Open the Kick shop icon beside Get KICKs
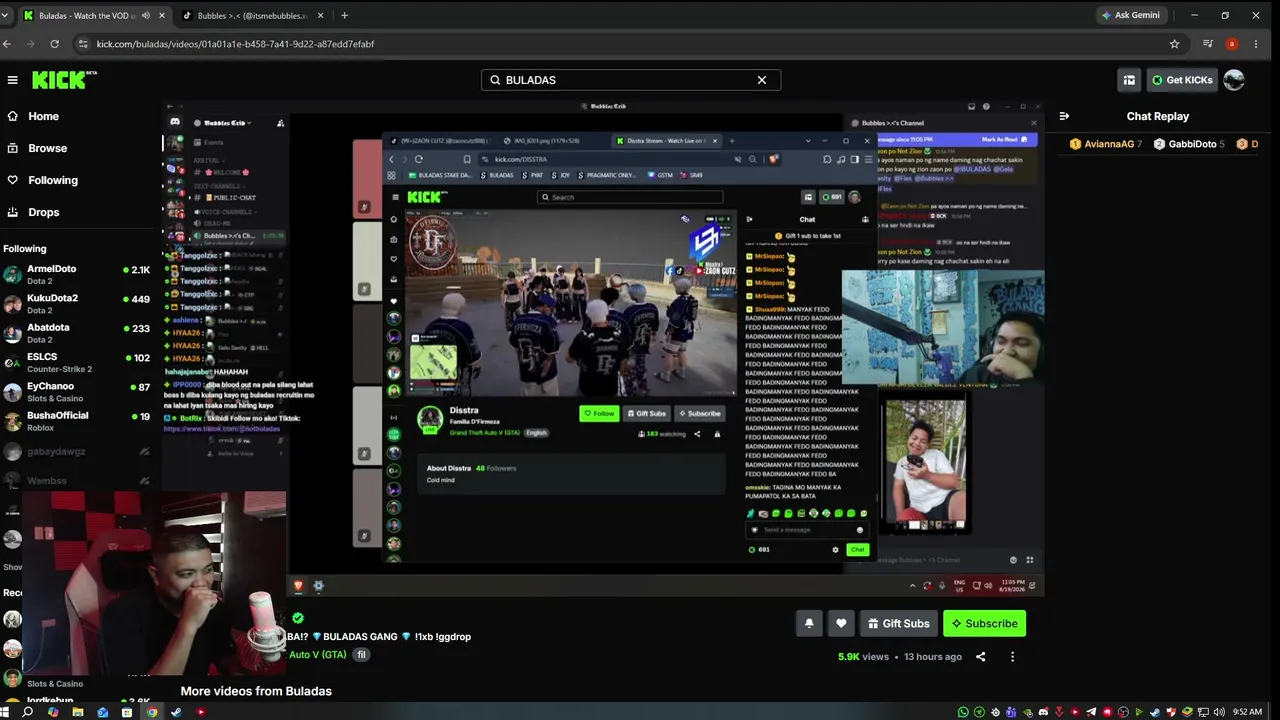This screenshot has height=720, width=1280. 1129,80
